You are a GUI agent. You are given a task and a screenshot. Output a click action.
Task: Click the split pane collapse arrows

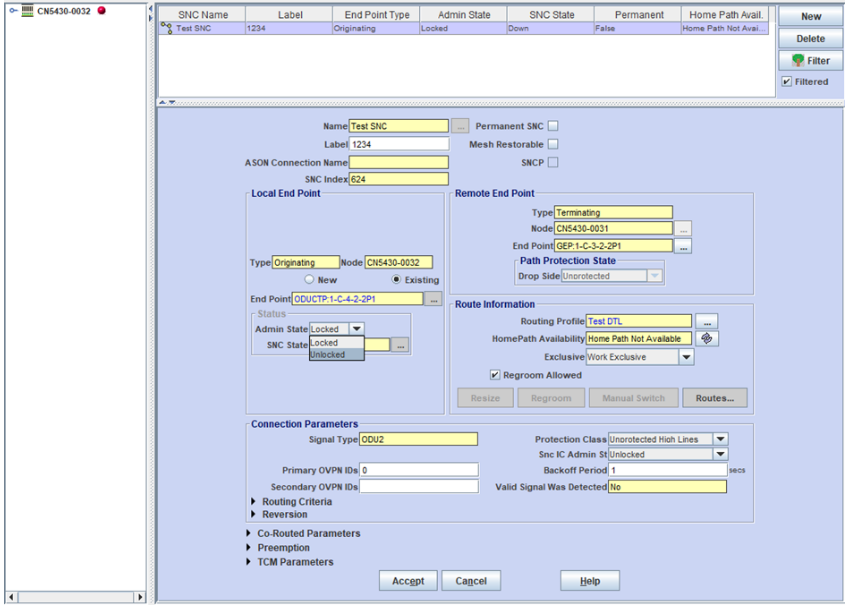tap(167, 102)
